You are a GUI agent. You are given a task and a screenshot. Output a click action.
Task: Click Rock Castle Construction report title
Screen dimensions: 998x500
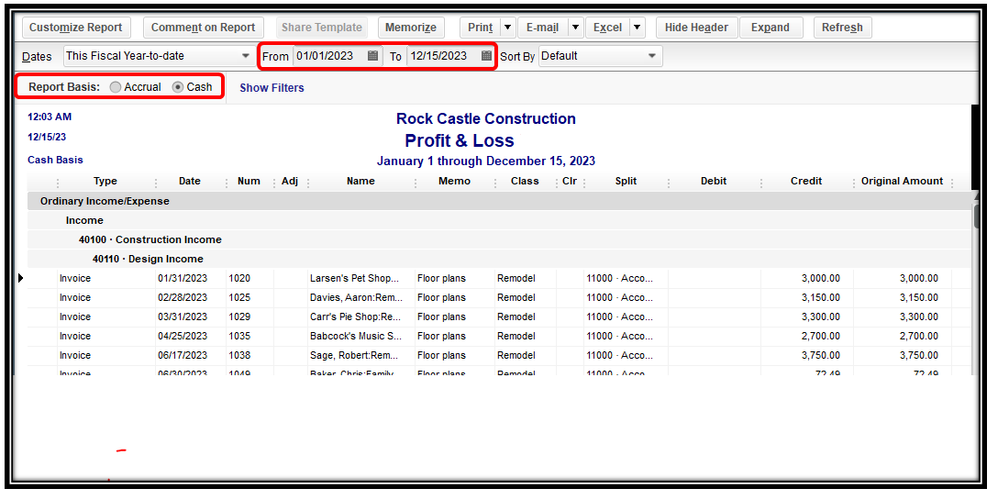pyautogui.click(x=486, y=119)
